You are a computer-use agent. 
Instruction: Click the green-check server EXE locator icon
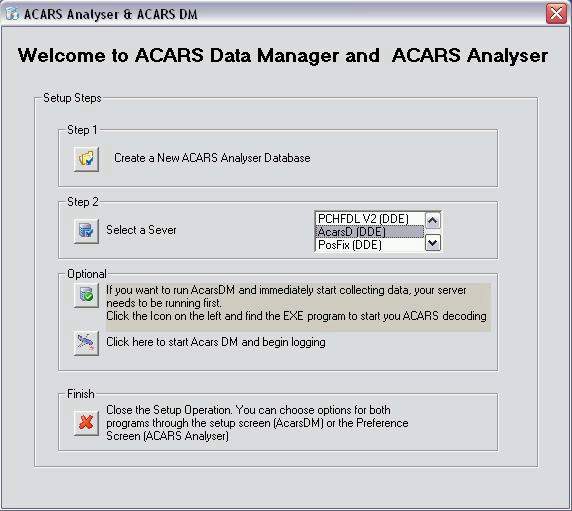pos(86,295)
